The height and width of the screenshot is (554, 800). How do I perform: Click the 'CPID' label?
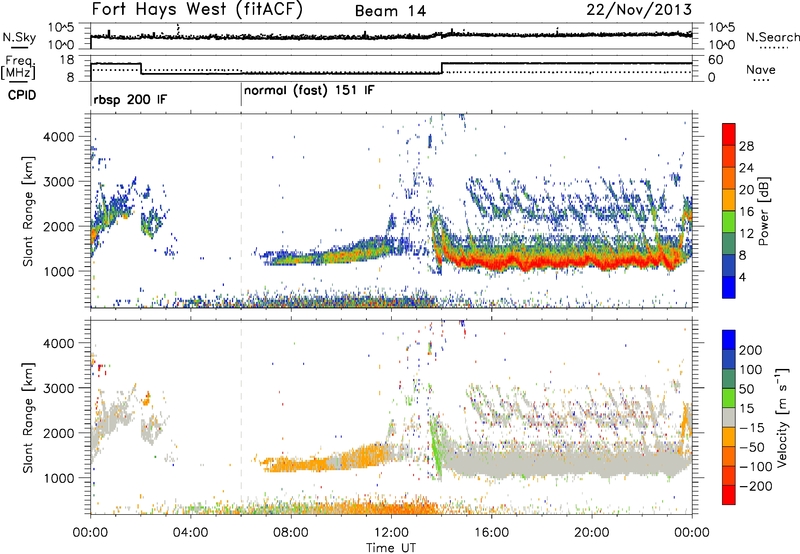coord(22,95)
